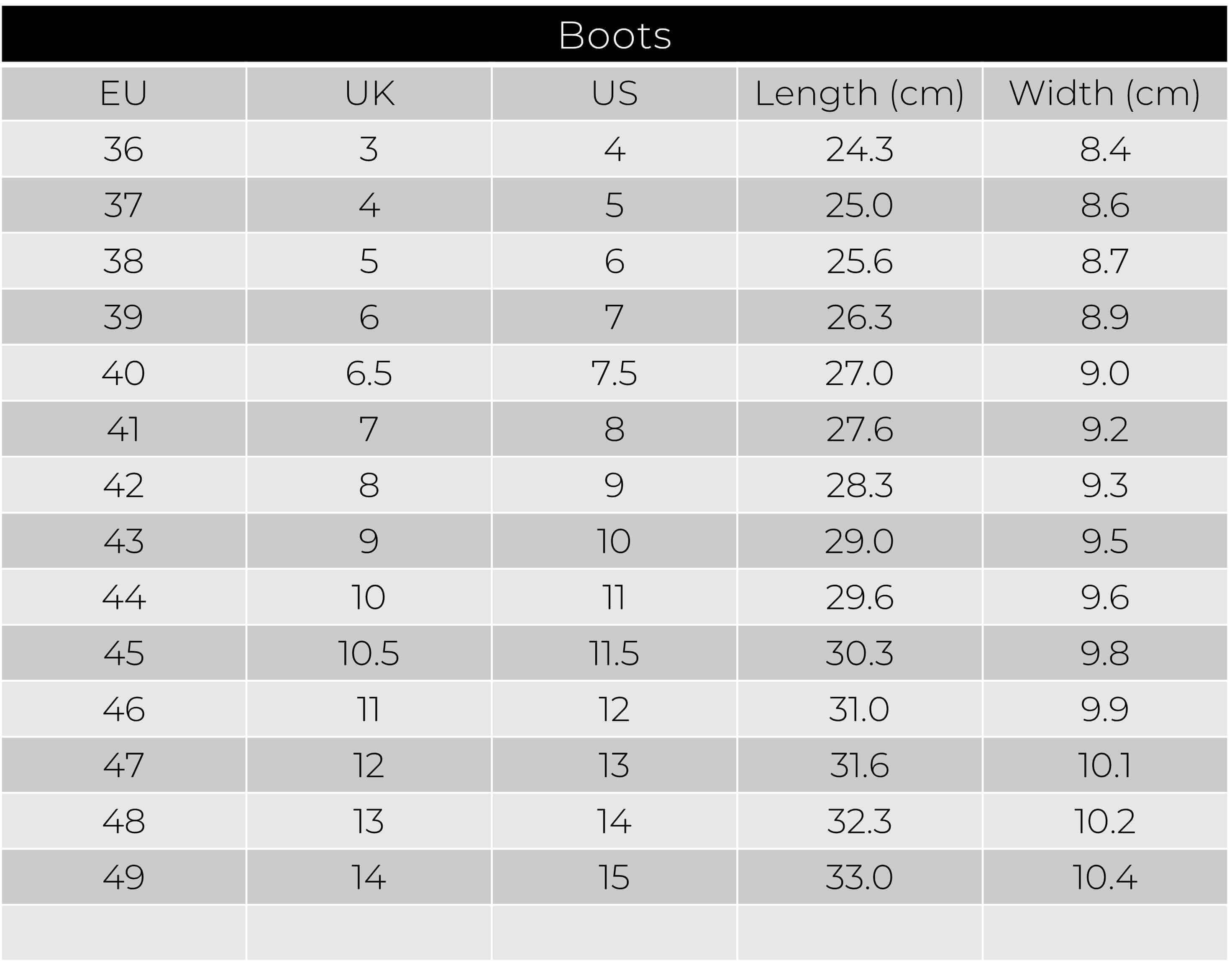Click EU size 46 cell

pos(123,709)
